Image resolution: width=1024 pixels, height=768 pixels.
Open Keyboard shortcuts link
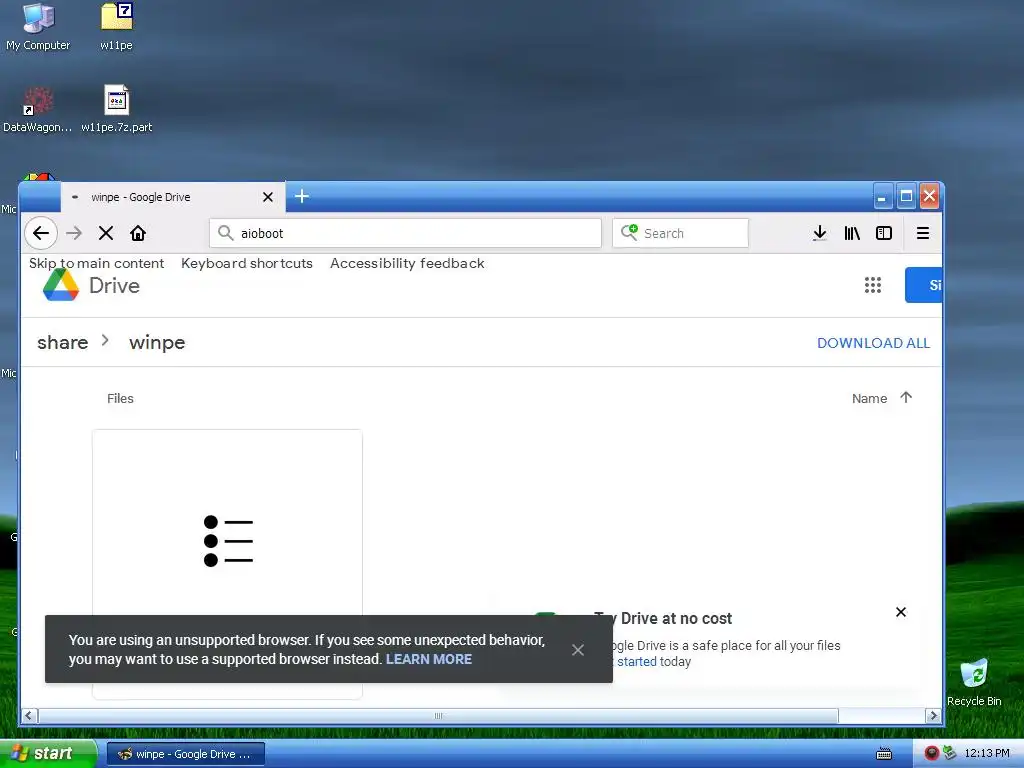pos(247,263)
